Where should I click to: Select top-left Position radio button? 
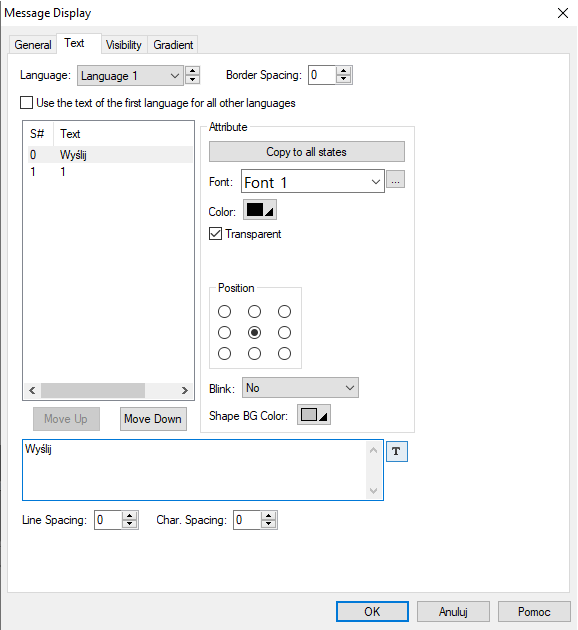point(224,311)
